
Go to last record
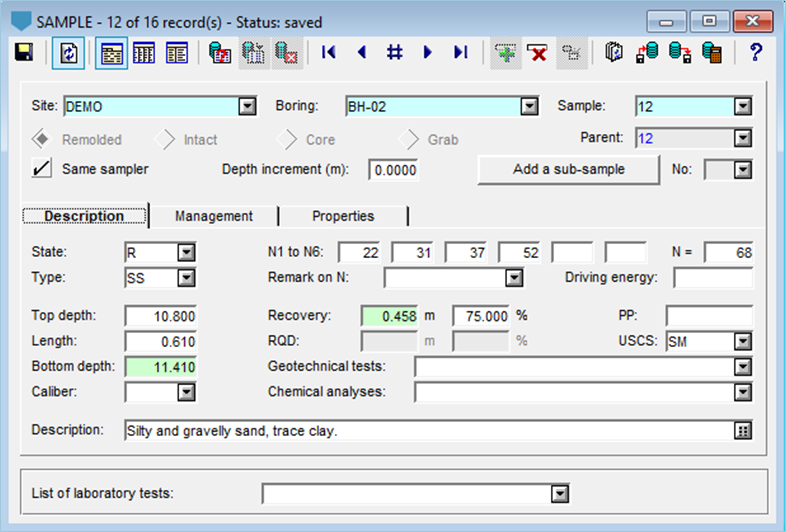(x=461, y=52)
